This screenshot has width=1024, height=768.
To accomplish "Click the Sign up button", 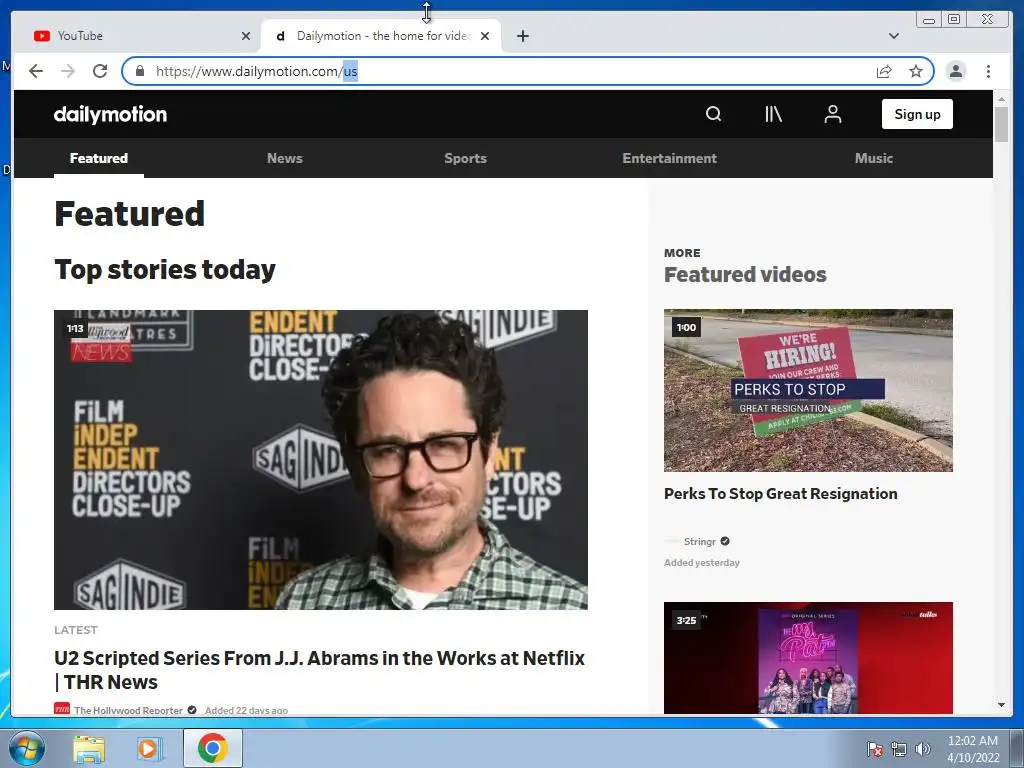I will coord(917,114).
